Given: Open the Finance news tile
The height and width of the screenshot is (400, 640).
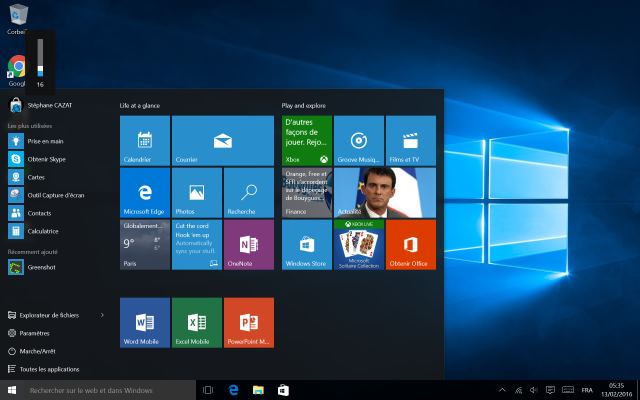Looking at the screenshot, I should (307, 192).
